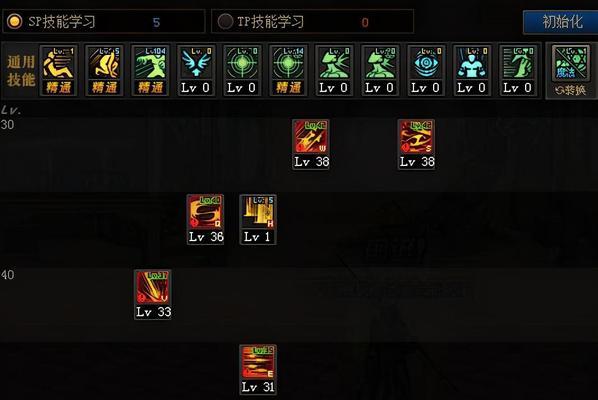Viewport: 598px width, 400px height.
Task: Click the green Lv20 shouting figure skill
Action: click(x=380, y=70)
